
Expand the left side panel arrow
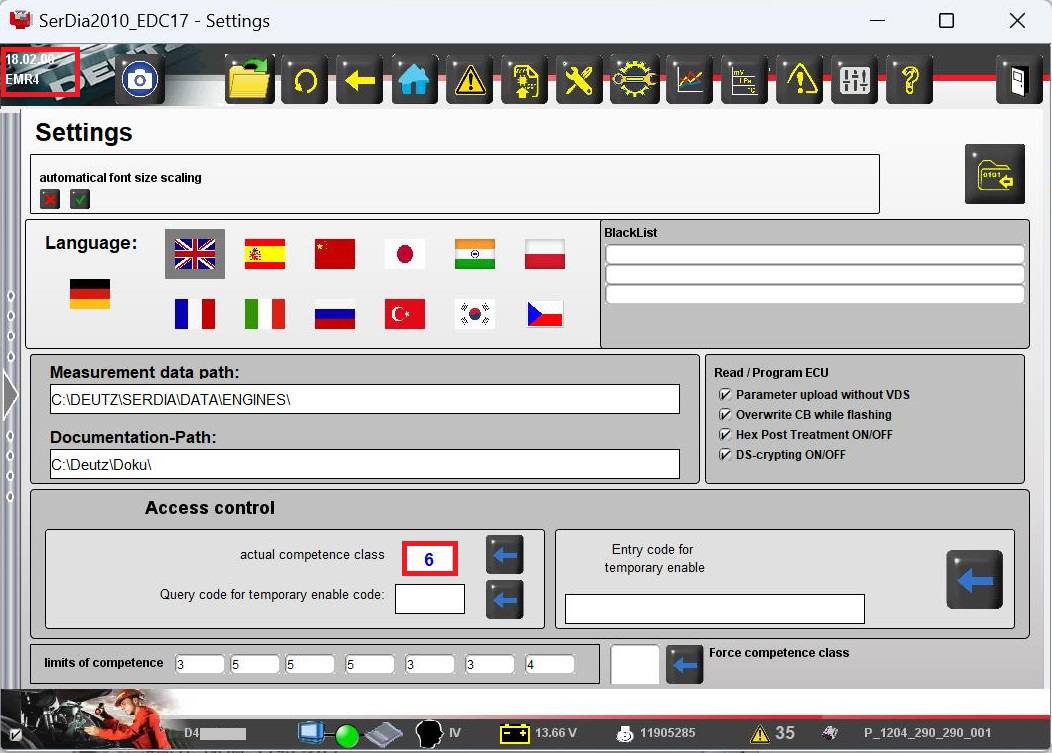pos(10,396)
